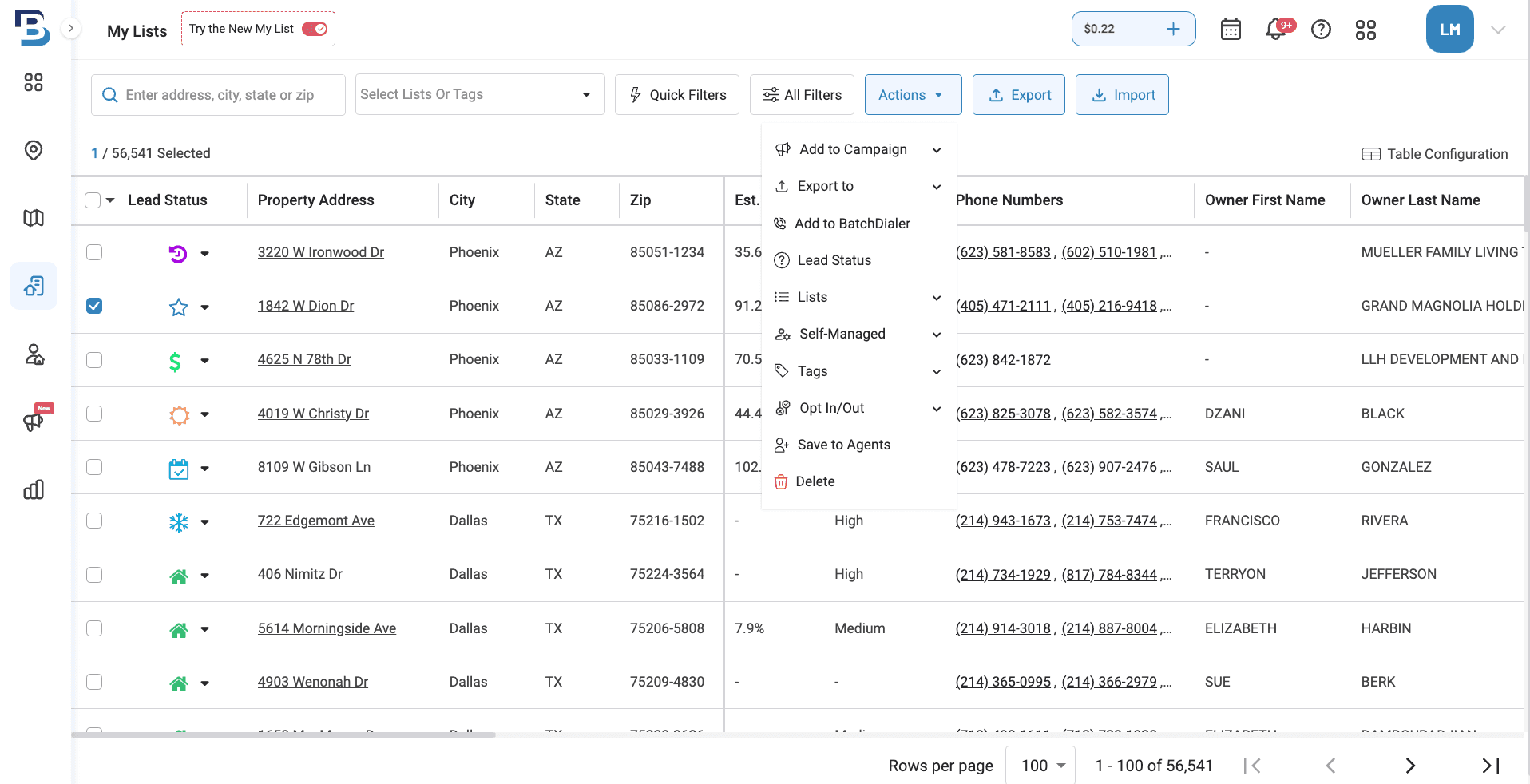Open the lead status dropdown for 3220 W Ironwood Dr
Viewport: 1530px width, 784px height.
click(x=204, y=254)
